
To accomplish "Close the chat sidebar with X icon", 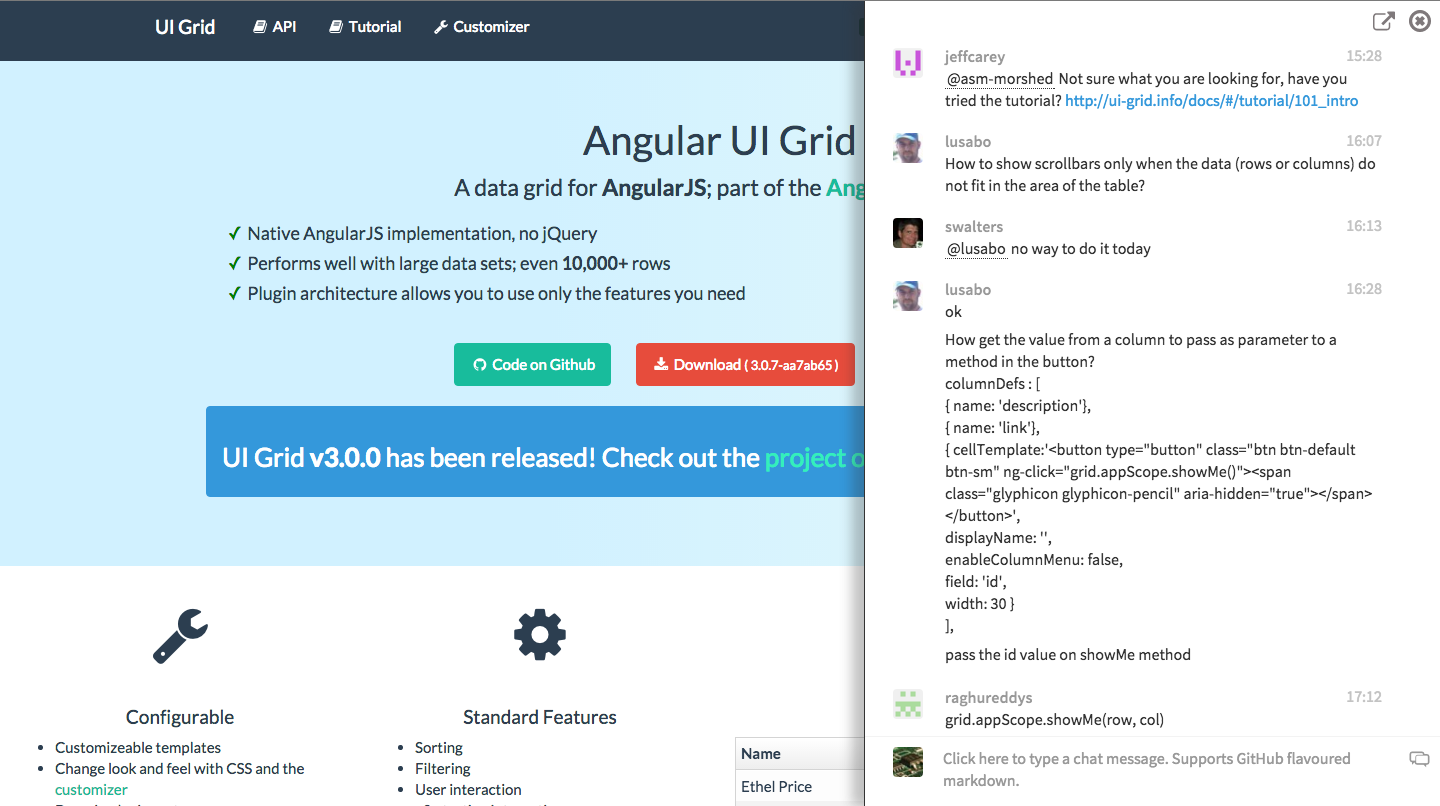I will [1420, 21].
